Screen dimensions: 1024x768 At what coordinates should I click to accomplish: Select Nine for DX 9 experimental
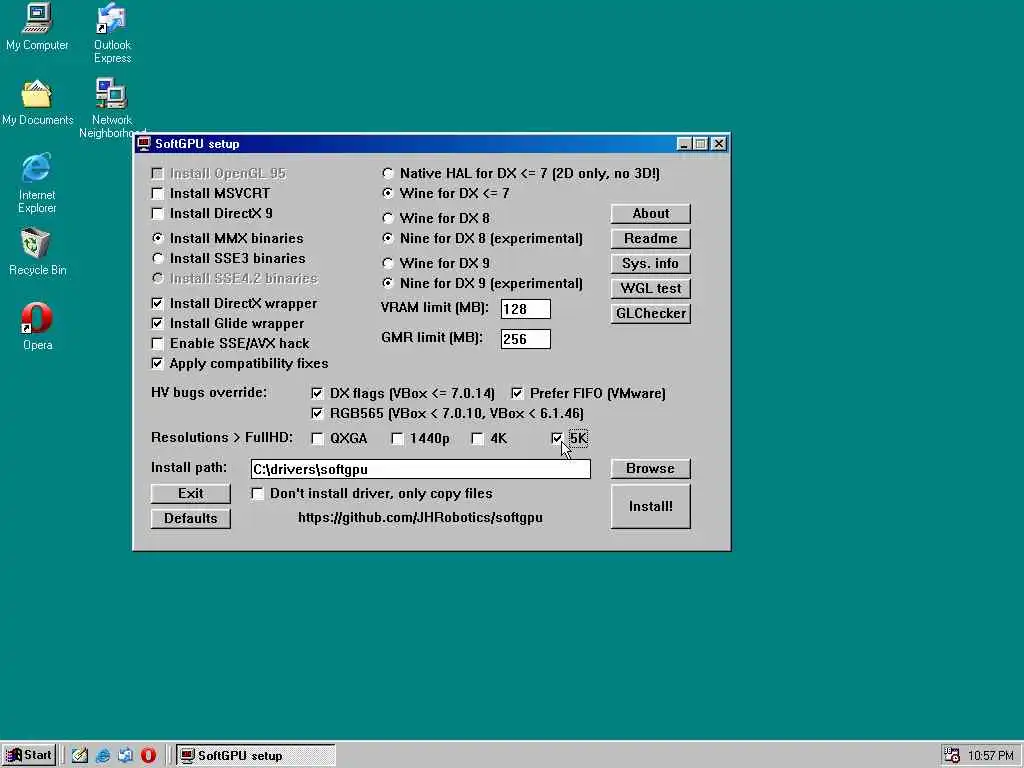tap(388, 283)
